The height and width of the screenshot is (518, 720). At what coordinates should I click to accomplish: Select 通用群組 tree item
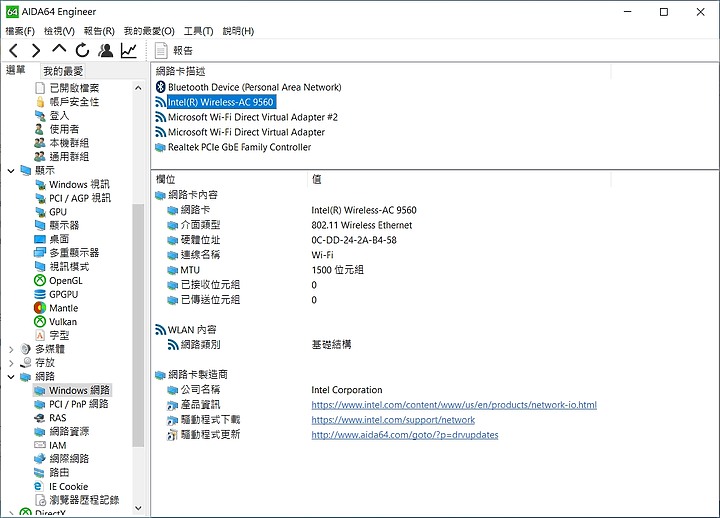tap(62, 157)
